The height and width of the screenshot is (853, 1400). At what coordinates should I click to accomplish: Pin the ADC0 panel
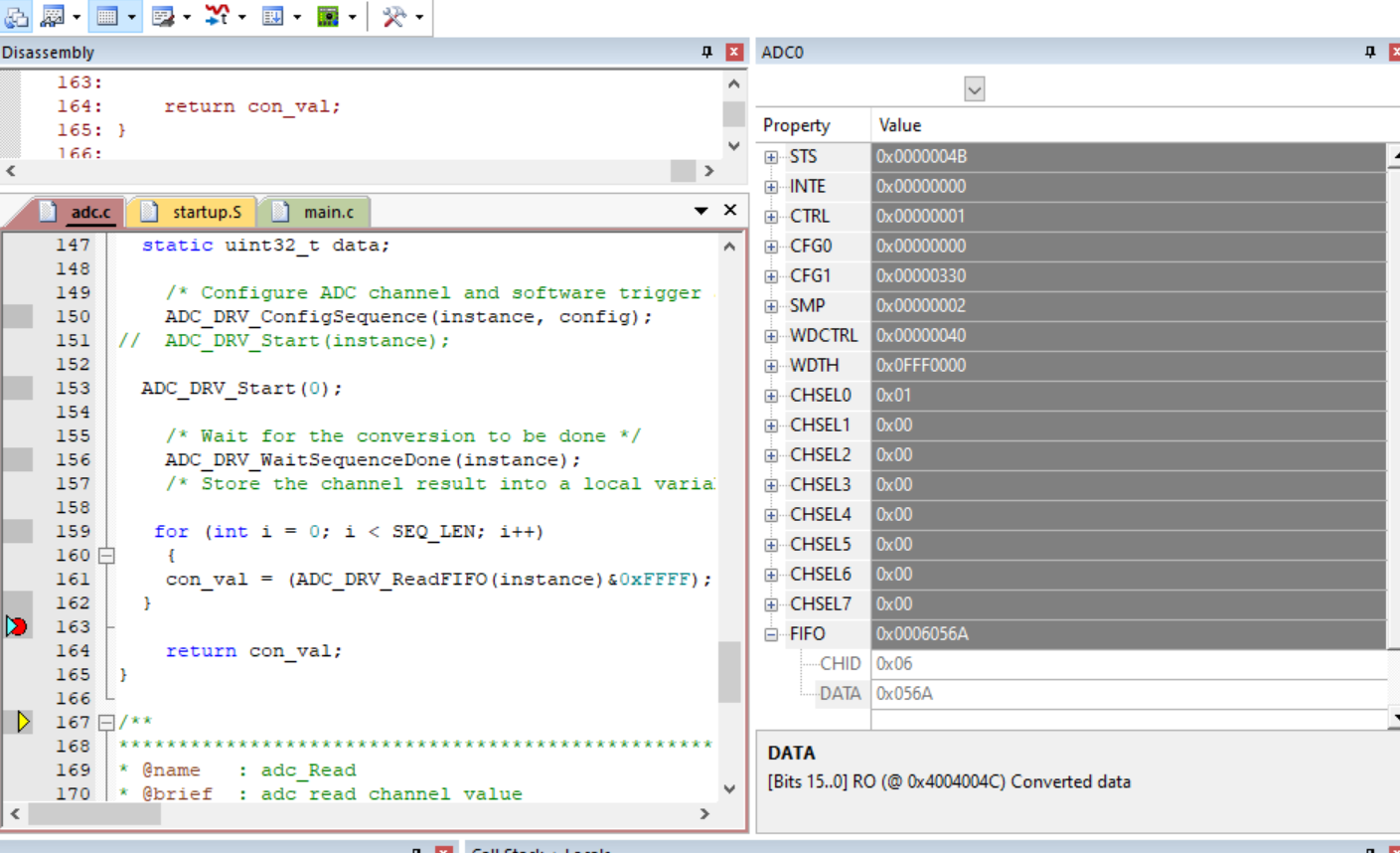coord(1370,52)
